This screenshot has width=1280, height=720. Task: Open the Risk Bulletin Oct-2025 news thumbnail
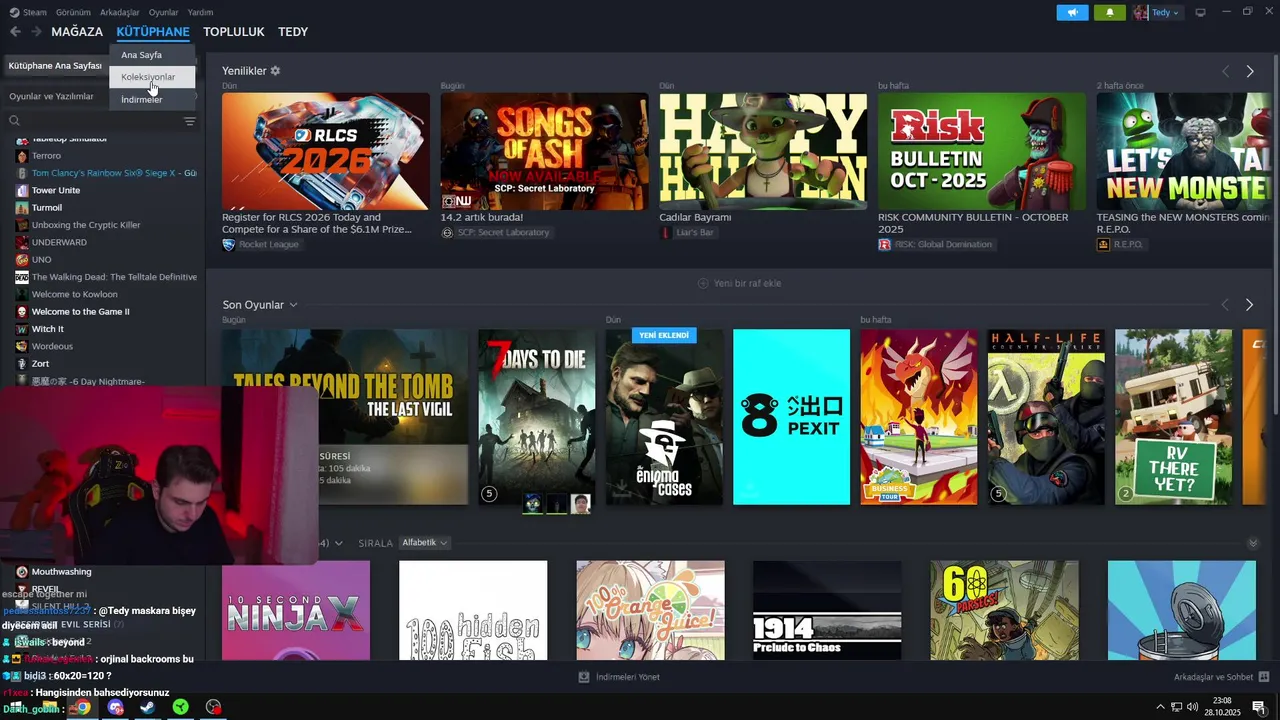tap(982, 151)
